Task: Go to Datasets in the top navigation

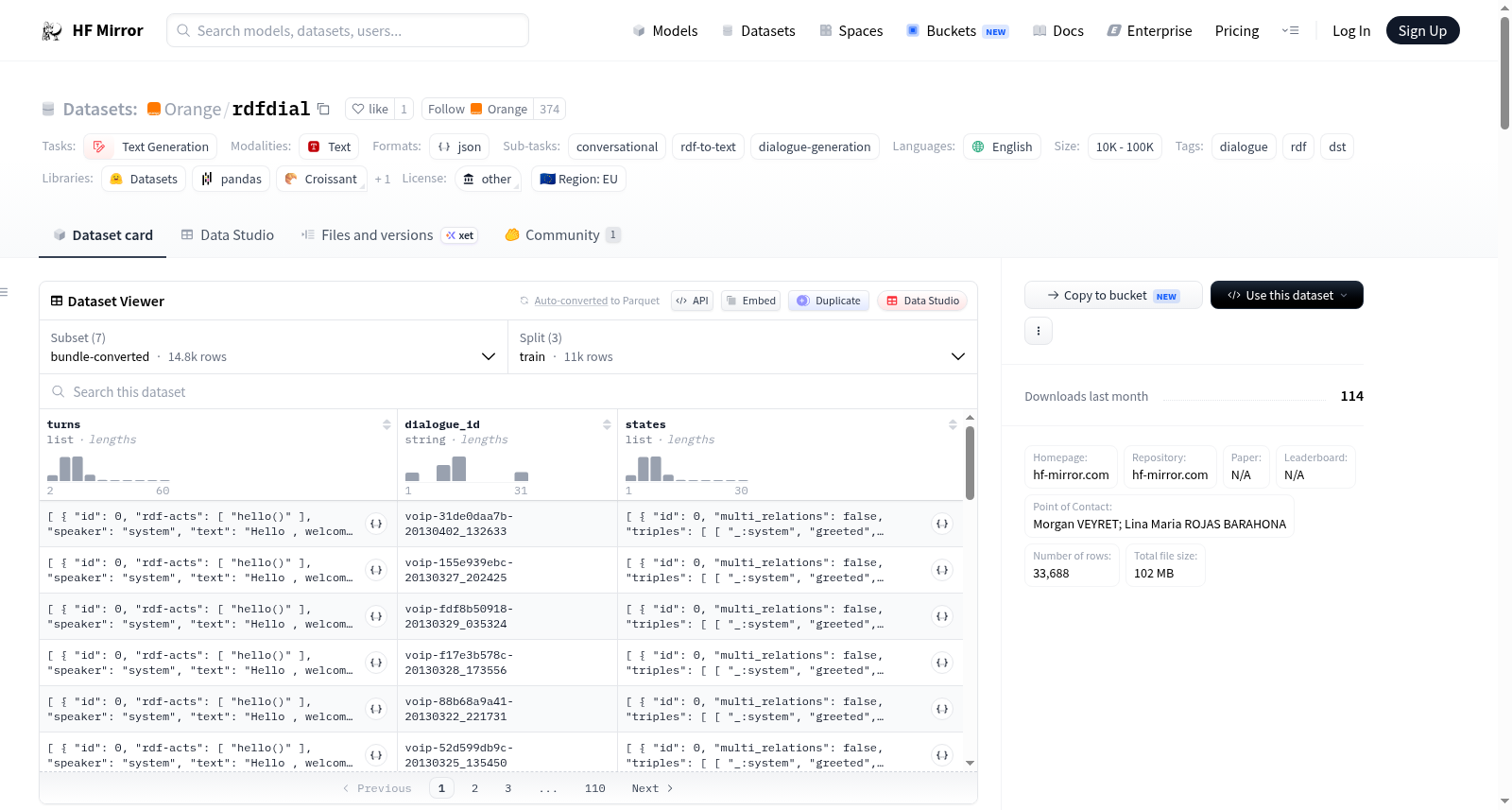Action: pyautogui.click(x=759, y=31)
